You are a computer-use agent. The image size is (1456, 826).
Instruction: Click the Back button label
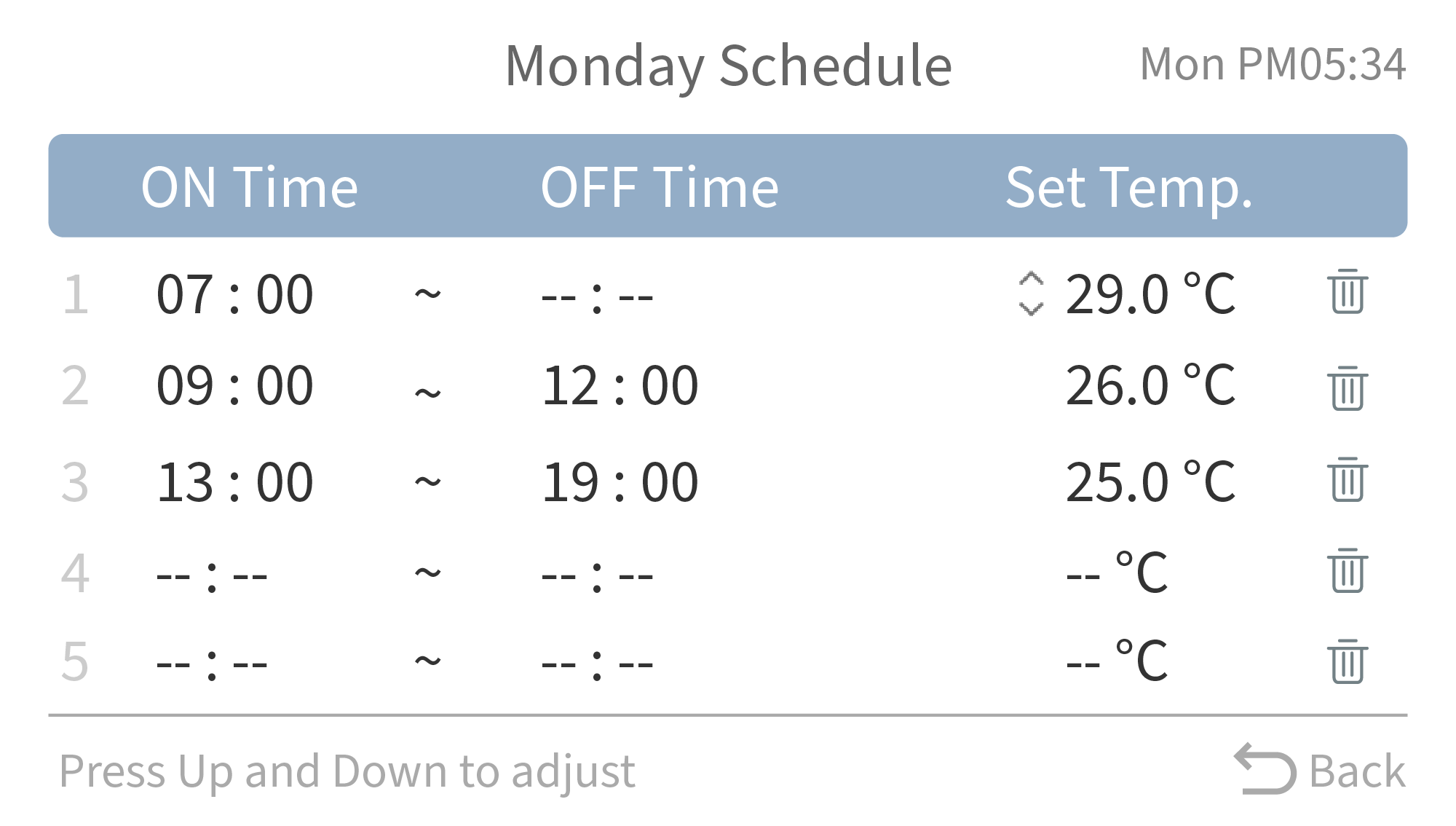(x=1358, y=771)
